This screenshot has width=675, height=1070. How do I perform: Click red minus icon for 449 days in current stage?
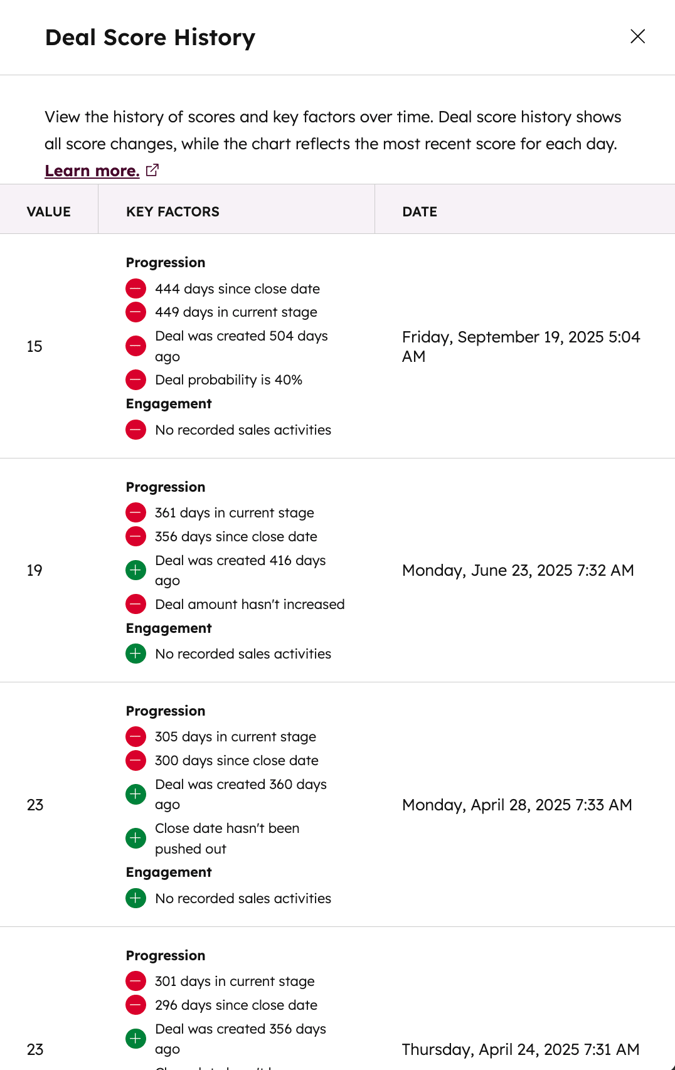click(x=136, y=312)
